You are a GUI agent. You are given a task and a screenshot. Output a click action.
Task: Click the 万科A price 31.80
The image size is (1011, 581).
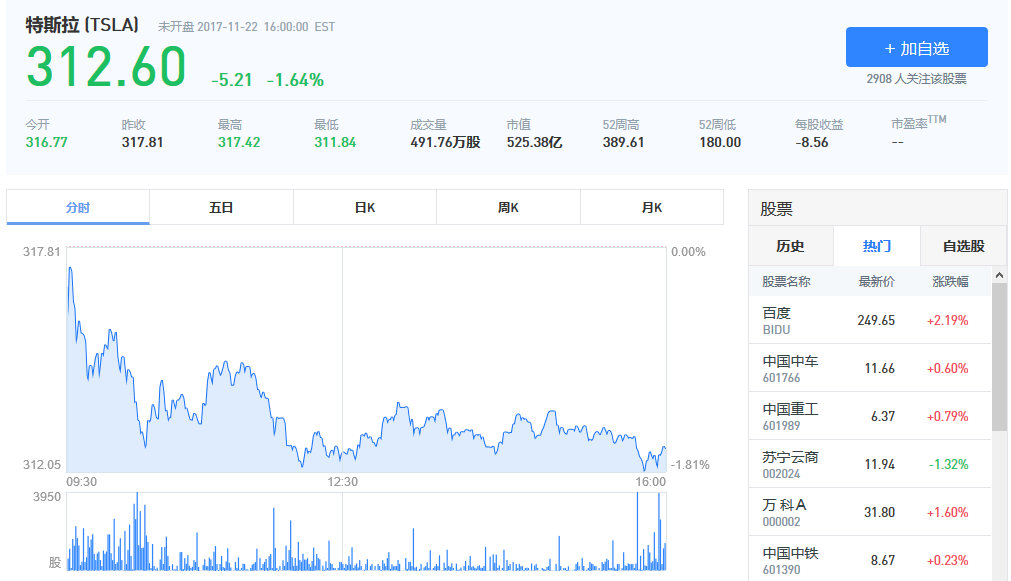click(879, 512)
